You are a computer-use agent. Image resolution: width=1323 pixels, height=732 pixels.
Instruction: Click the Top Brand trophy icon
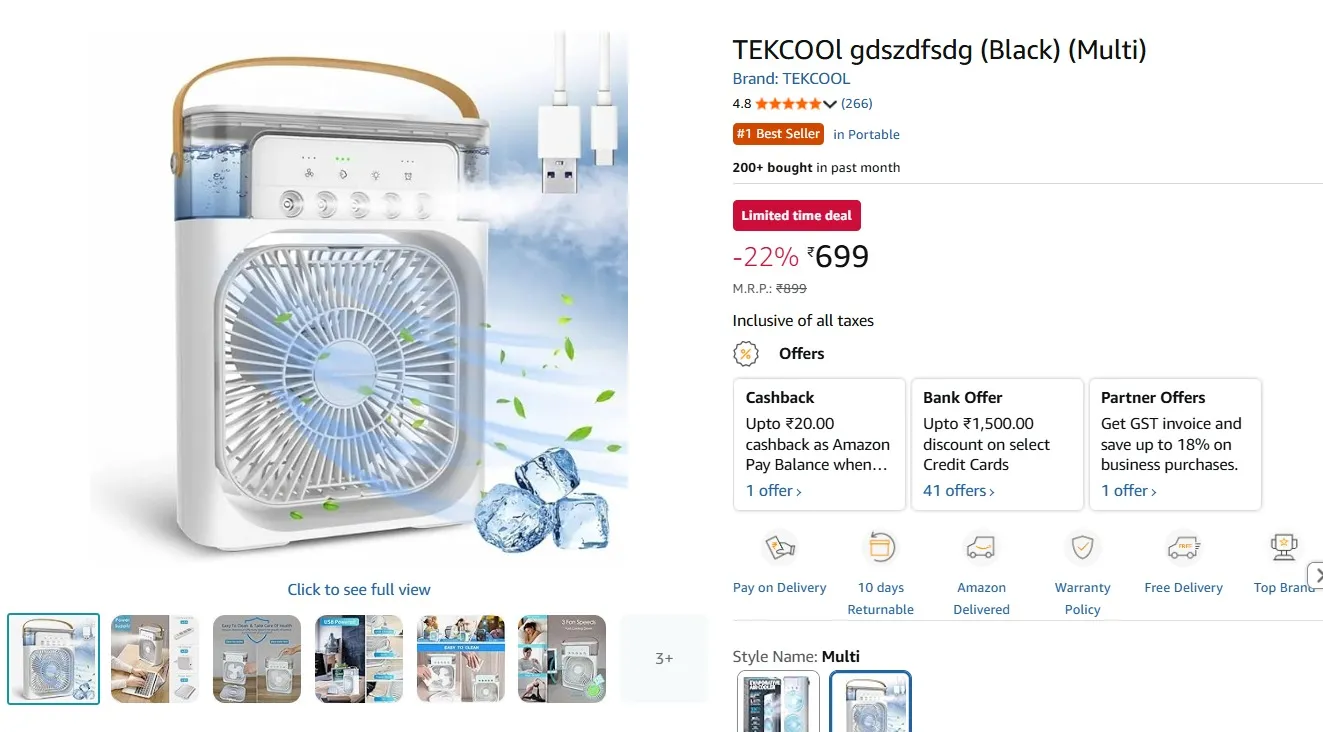[x=1283, y=548]
